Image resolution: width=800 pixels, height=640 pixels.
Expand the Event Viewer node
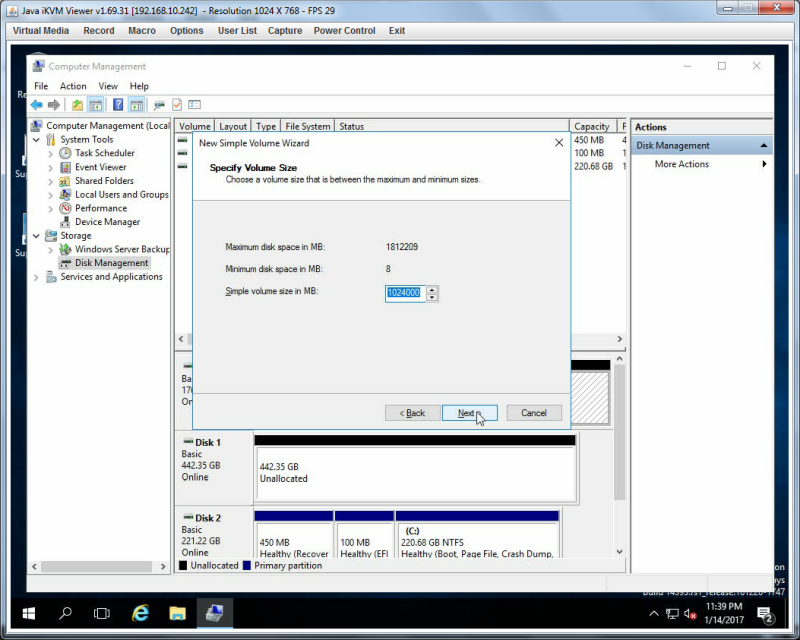point(50,167)
